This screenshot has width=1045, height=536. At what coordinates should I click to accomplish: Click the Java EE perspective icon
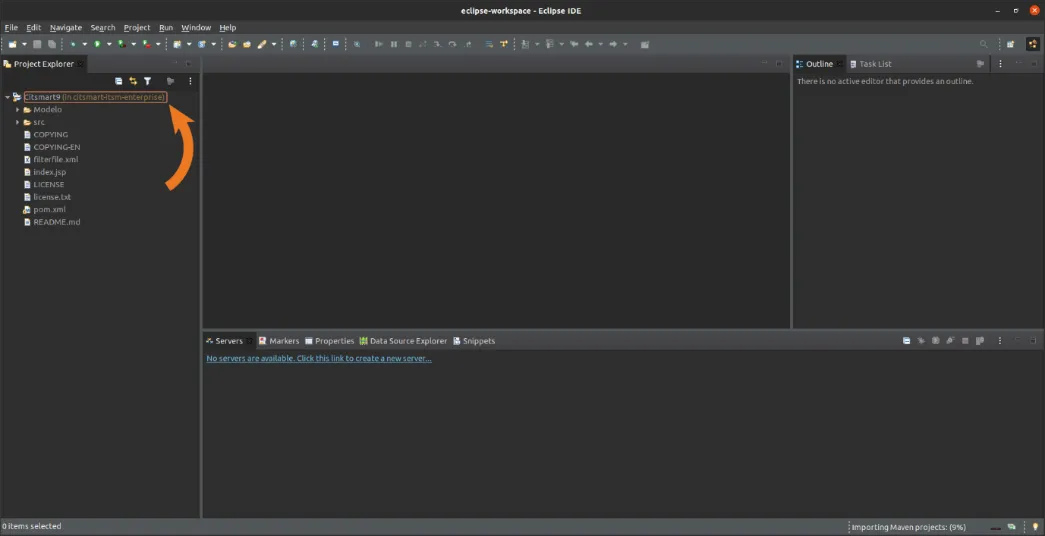(1033, 44)
